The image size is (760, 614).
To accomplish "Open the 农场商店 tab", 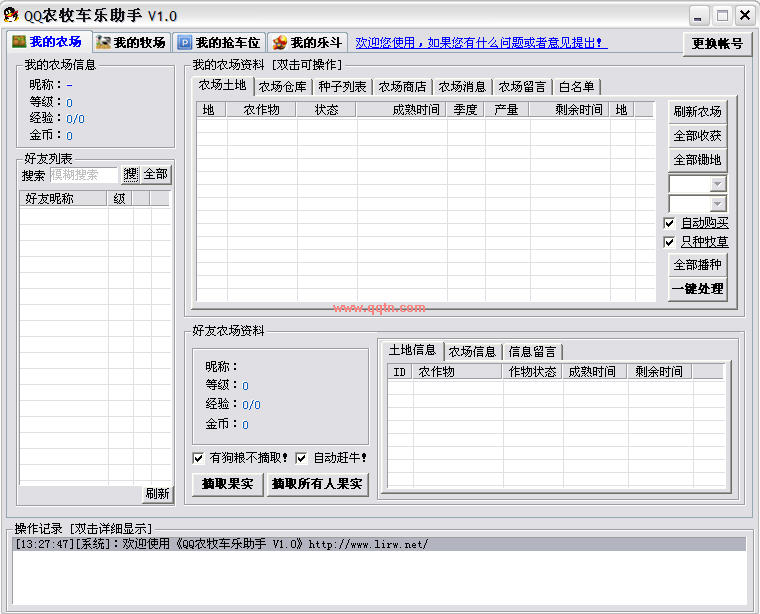I will tap(402, 87).
